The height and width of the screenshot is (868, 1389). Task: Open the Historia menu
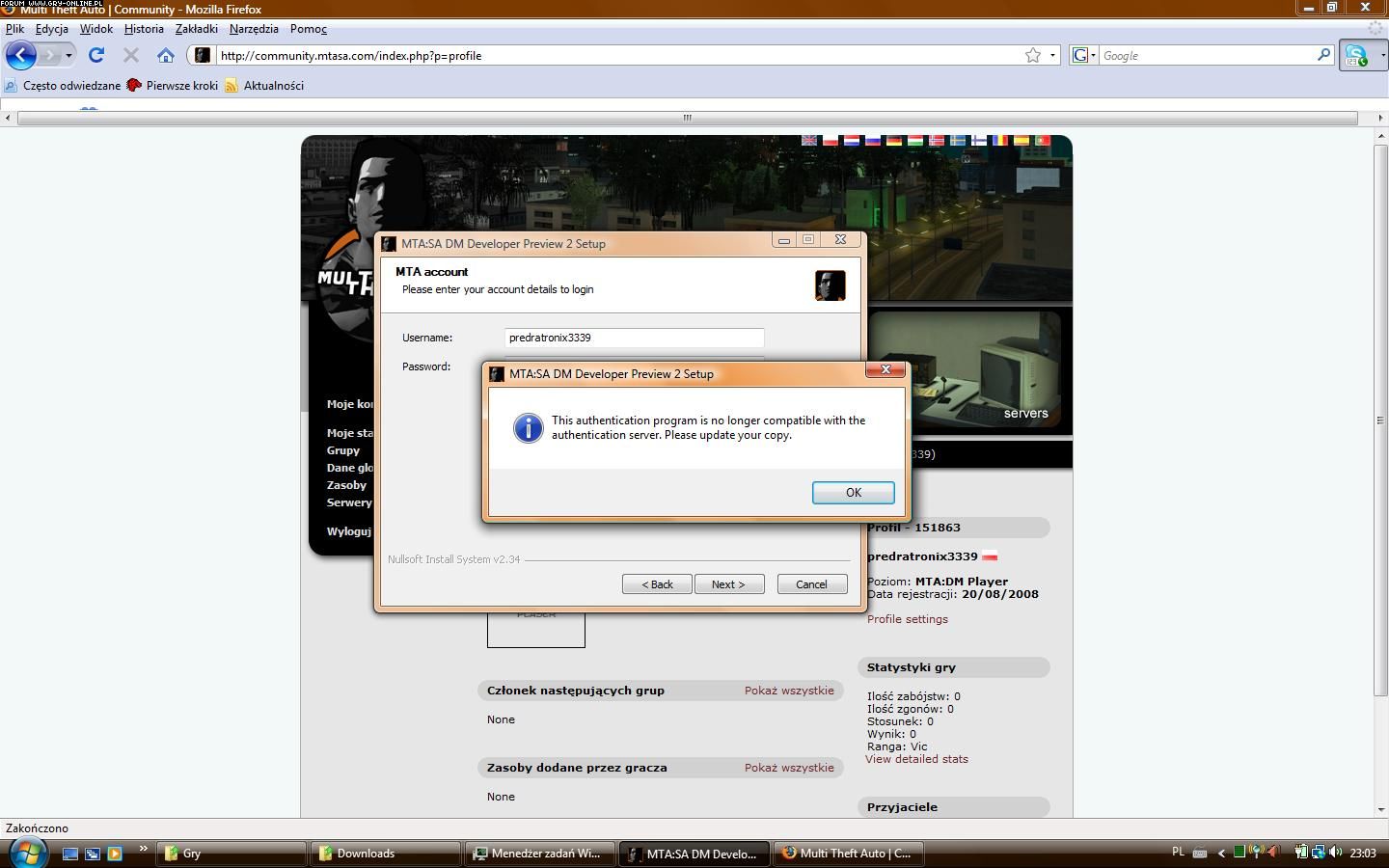click(x=144, y=29)
